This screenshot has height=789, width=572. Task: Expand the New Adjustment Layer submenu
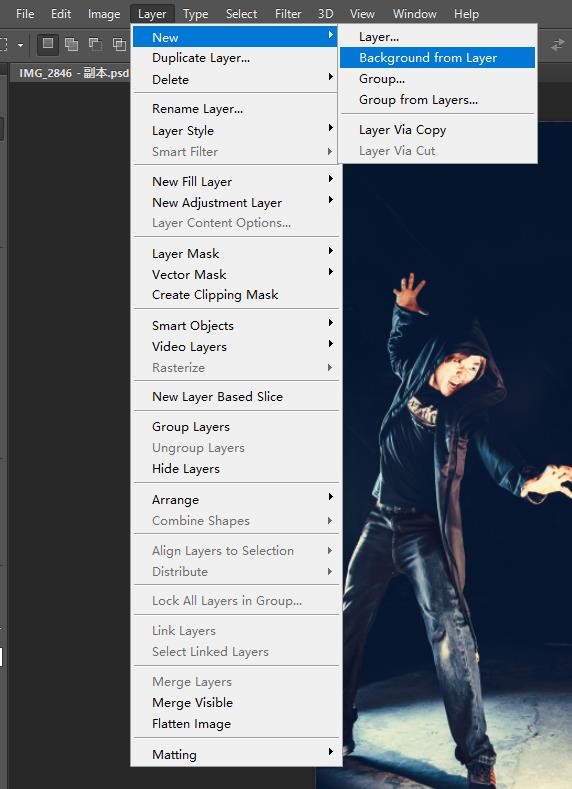235,202
